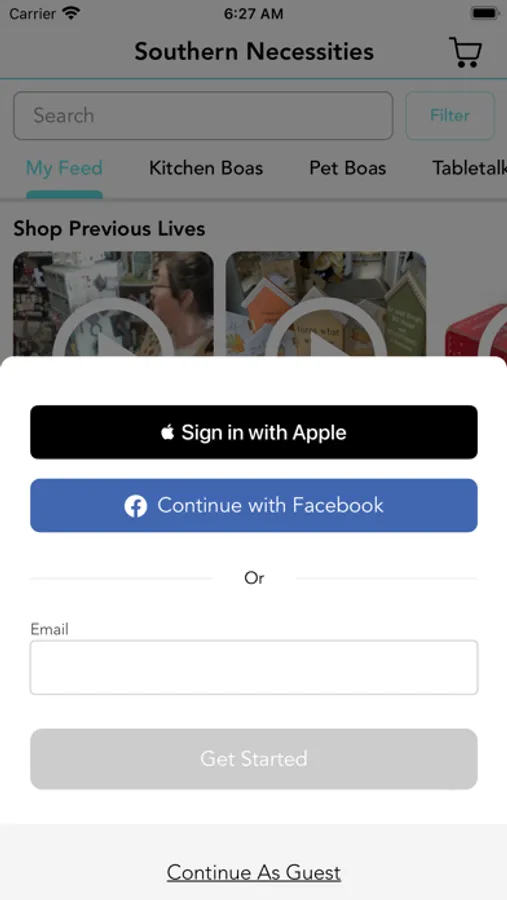
Task: Sign in with Apple
Action: pyautogui.click(x=254, y=432)
